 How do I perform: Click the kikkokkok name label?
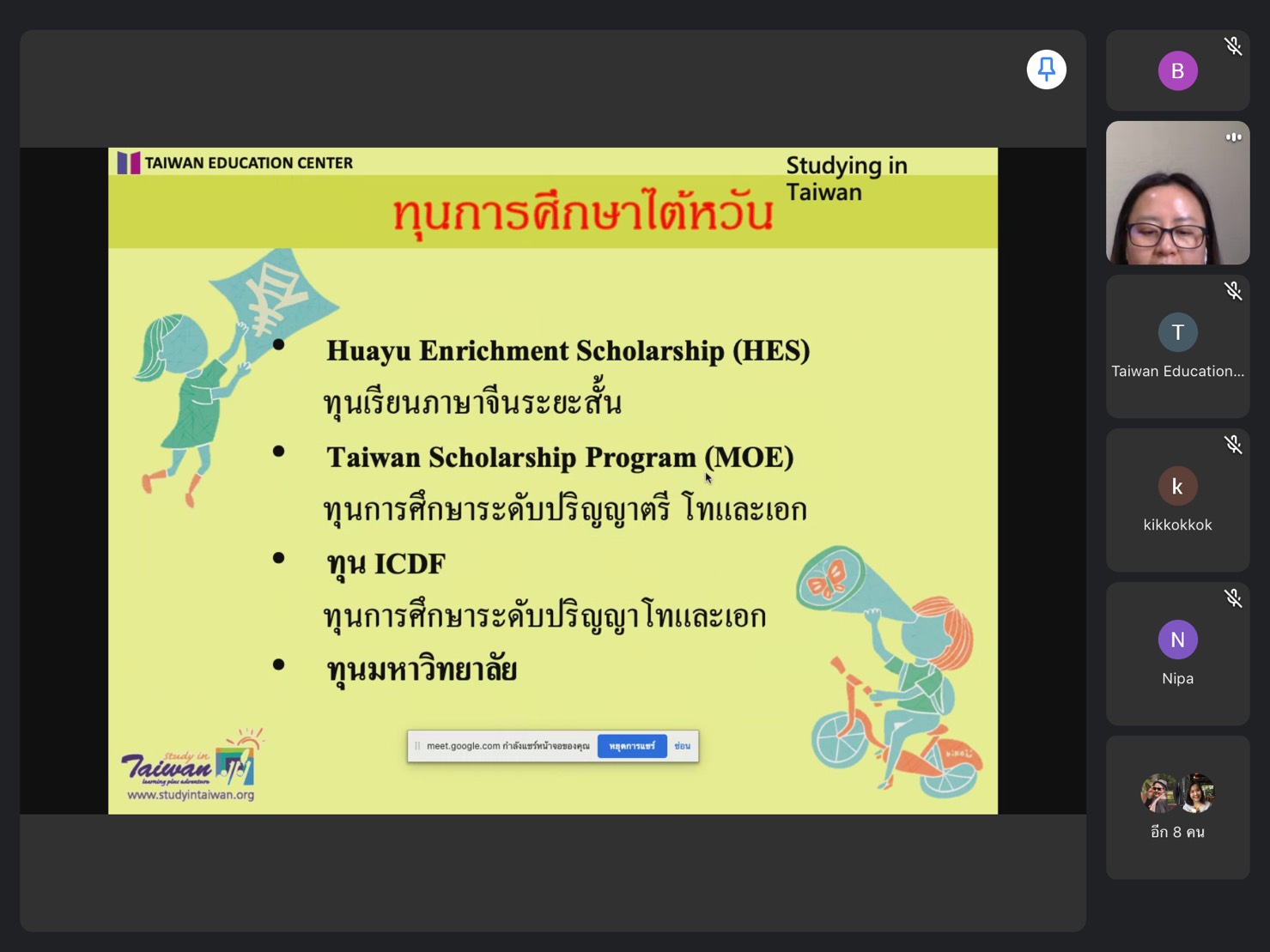tap(1177, 525)
